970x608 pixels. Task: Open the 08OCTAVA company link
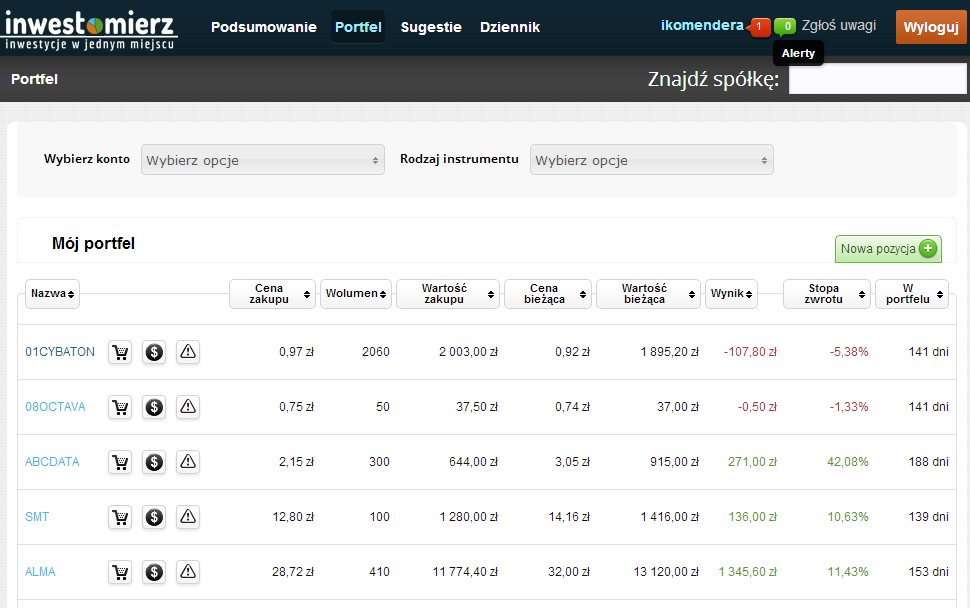[55, 407]
